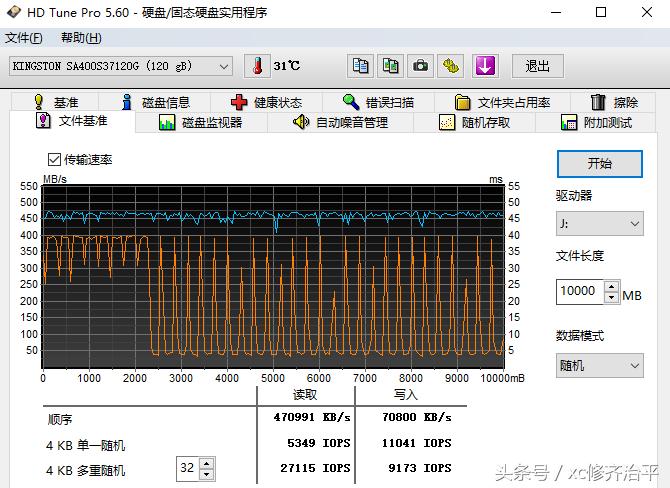Screen dimensions: 670x488
Task: Click the 开始 button
Action: tap(599, 164)
